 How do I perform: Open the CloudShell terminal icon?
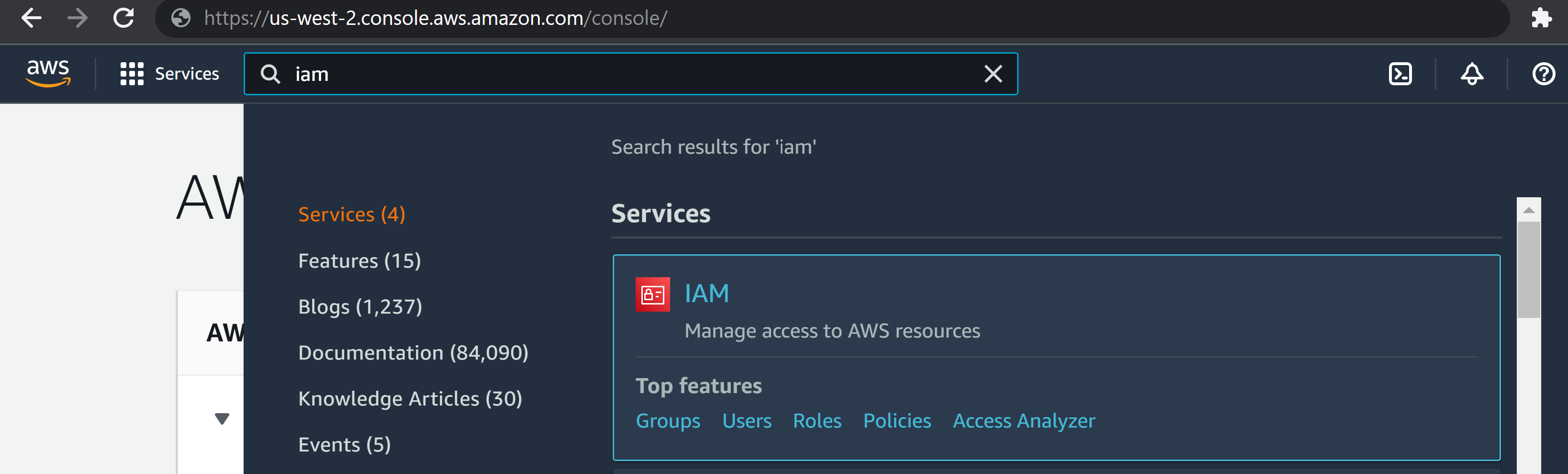click(1400, 73)
